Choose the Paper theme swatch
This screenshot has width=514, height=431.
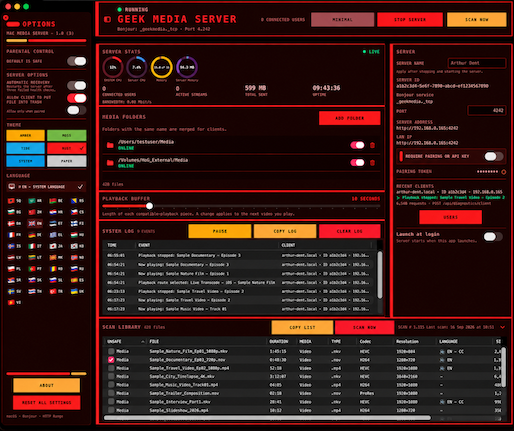point(67,161)
